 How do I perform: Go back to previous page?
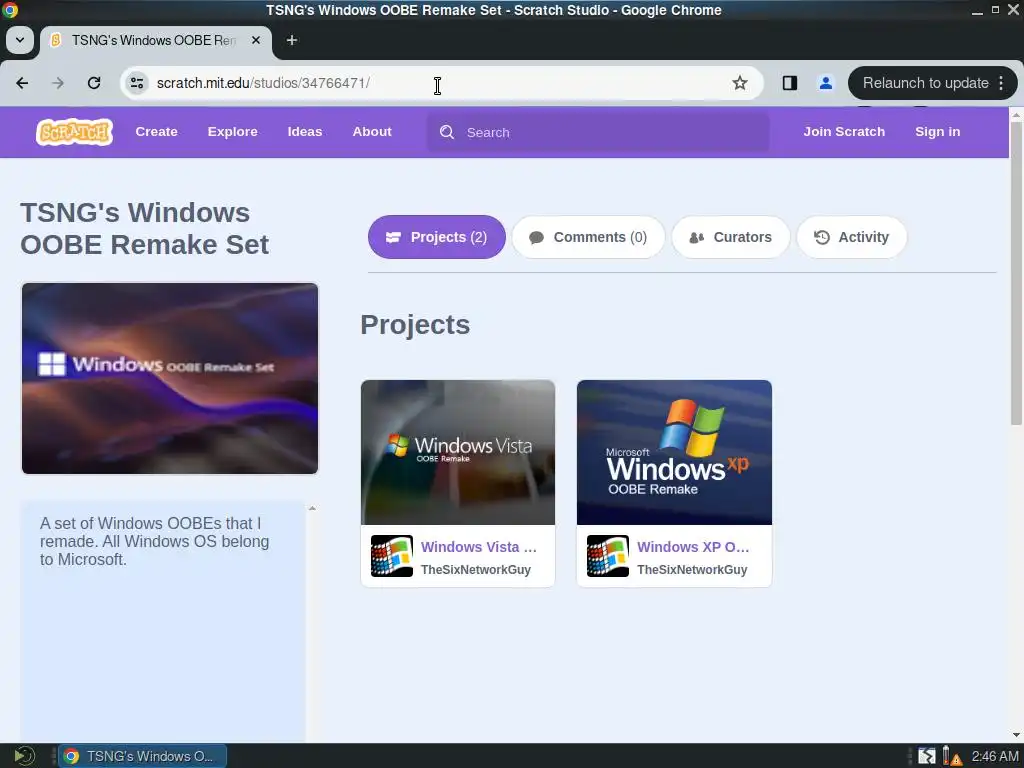(22, 83)
